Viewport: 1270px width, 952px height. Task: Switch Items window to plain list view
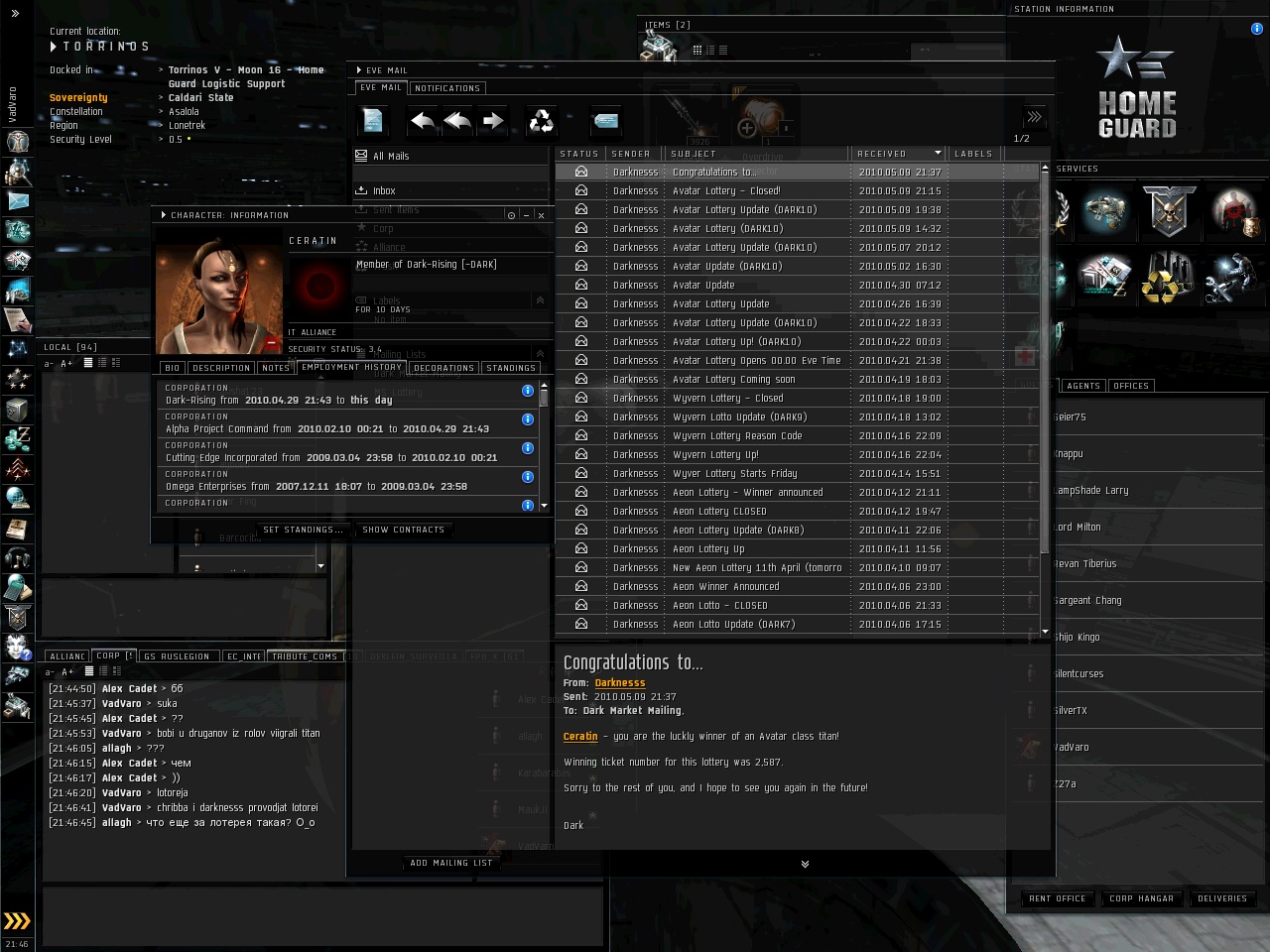pyautogui.click(x=722, y=50)
